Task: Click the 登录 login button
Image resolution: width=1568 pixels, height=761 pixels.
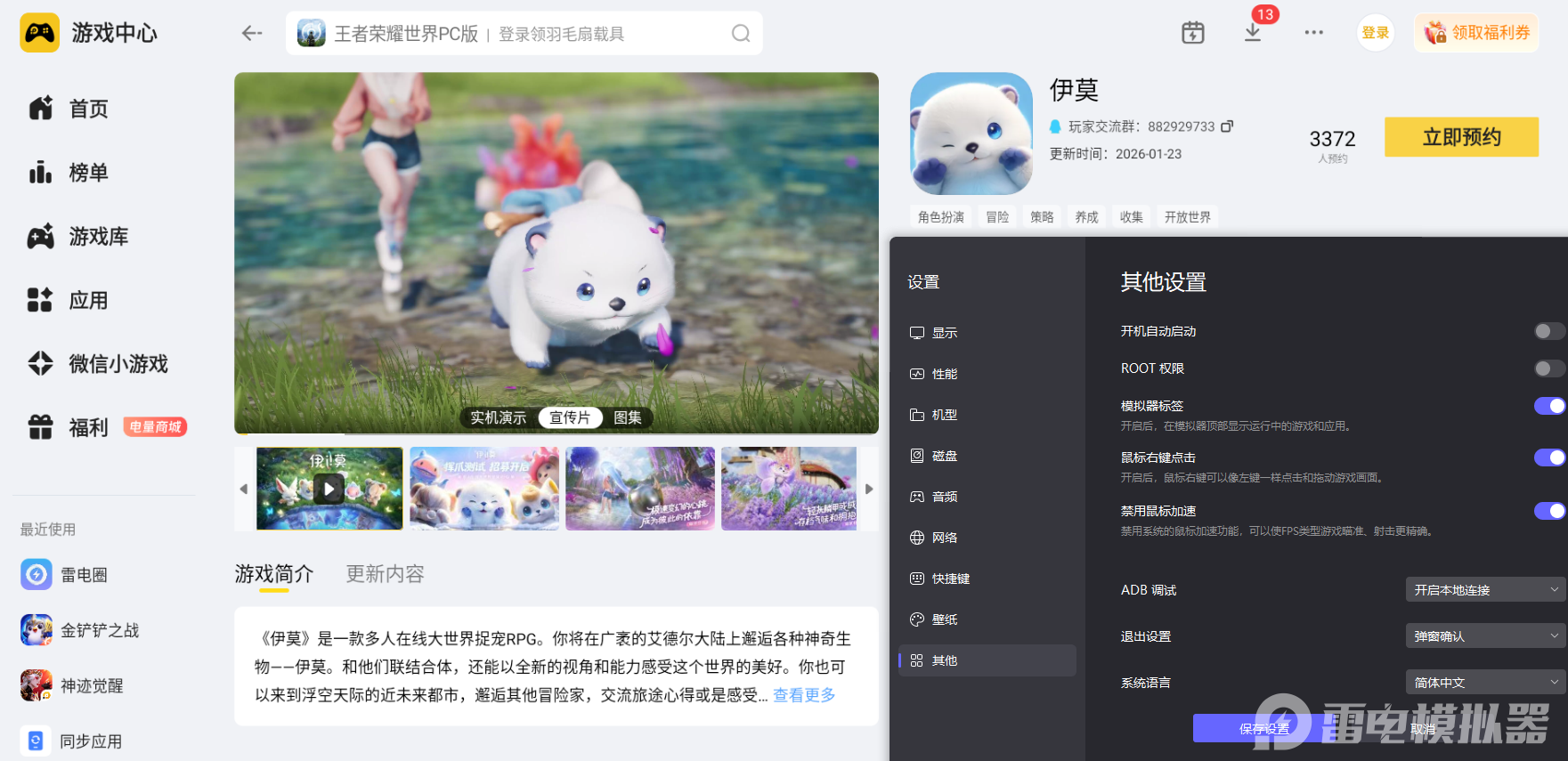Action: point(1376,33)
